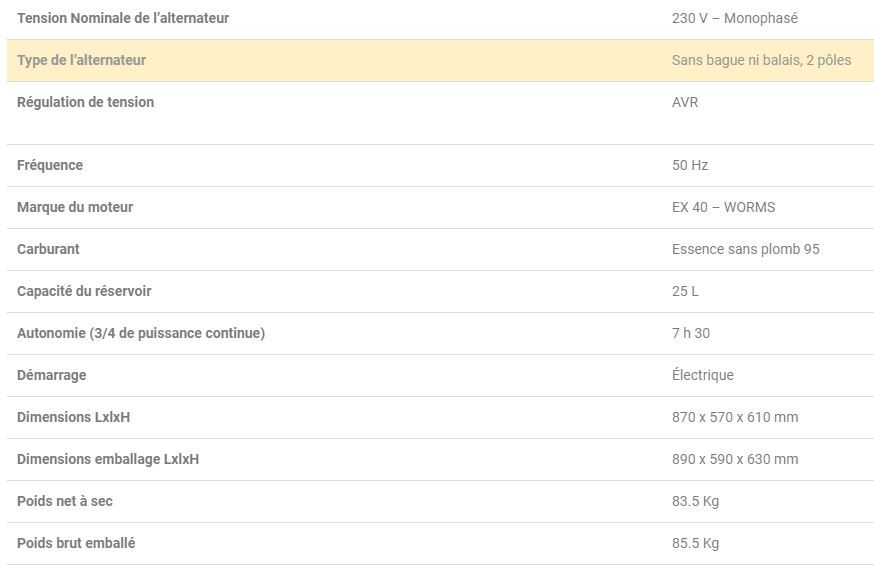Click the "50 Hz" value
874x567 pixels.
point(690,165)
